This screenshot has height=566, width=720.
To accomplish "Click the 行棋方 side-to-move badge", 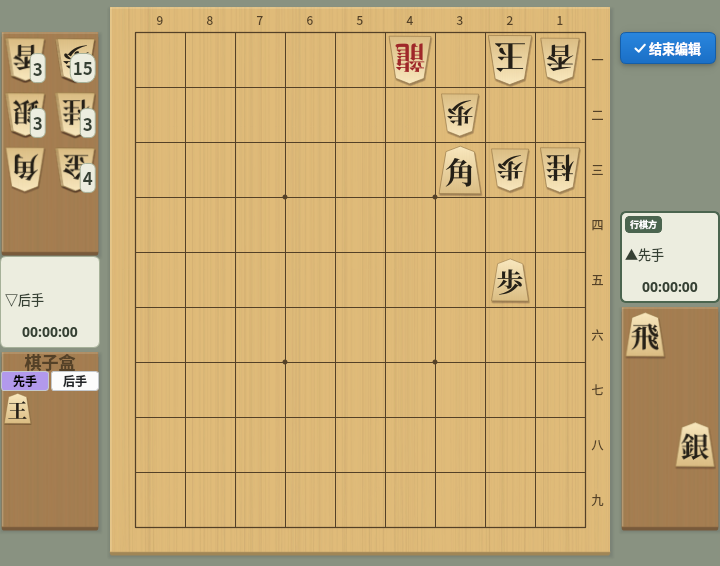I will (643, 224).
